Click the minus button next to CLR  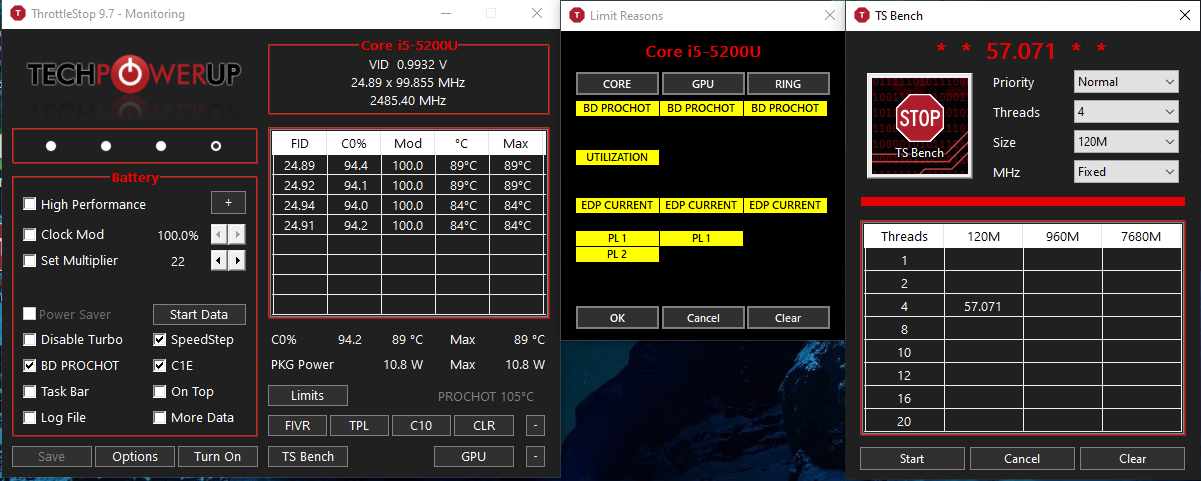tap(535, 426)
